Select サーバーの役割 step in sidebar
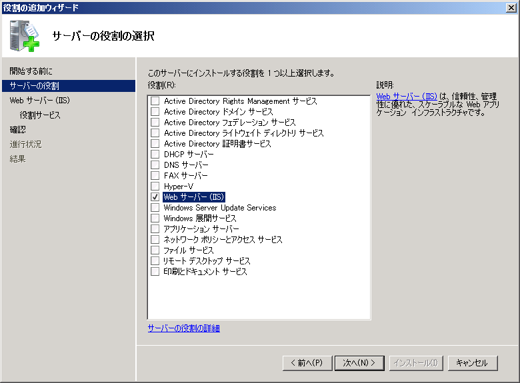This screenshot has height=383, width=520. click(68, 86)
